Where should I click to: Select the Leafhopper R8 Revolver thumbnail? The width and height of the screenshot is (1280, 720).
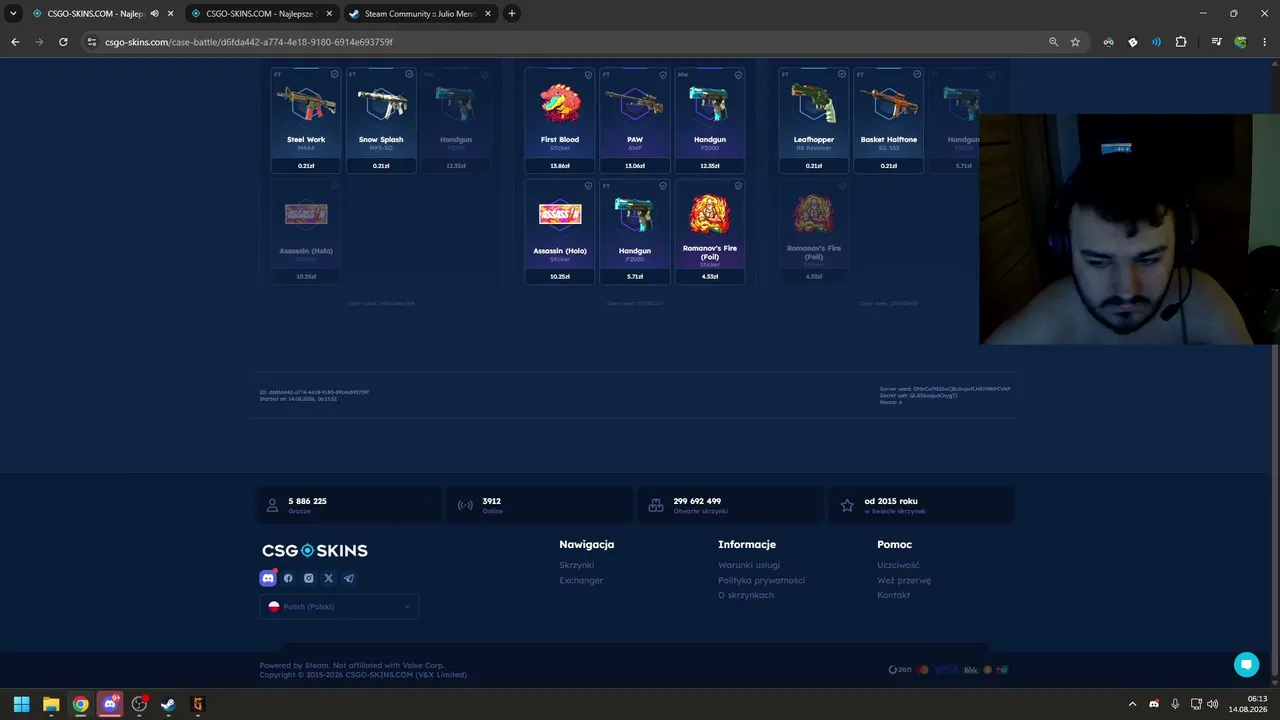814,101
